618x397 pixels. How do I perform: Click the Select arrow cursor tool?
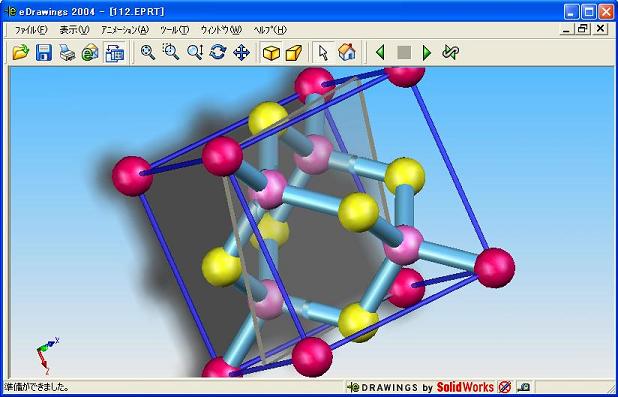(x=323, y=52)
